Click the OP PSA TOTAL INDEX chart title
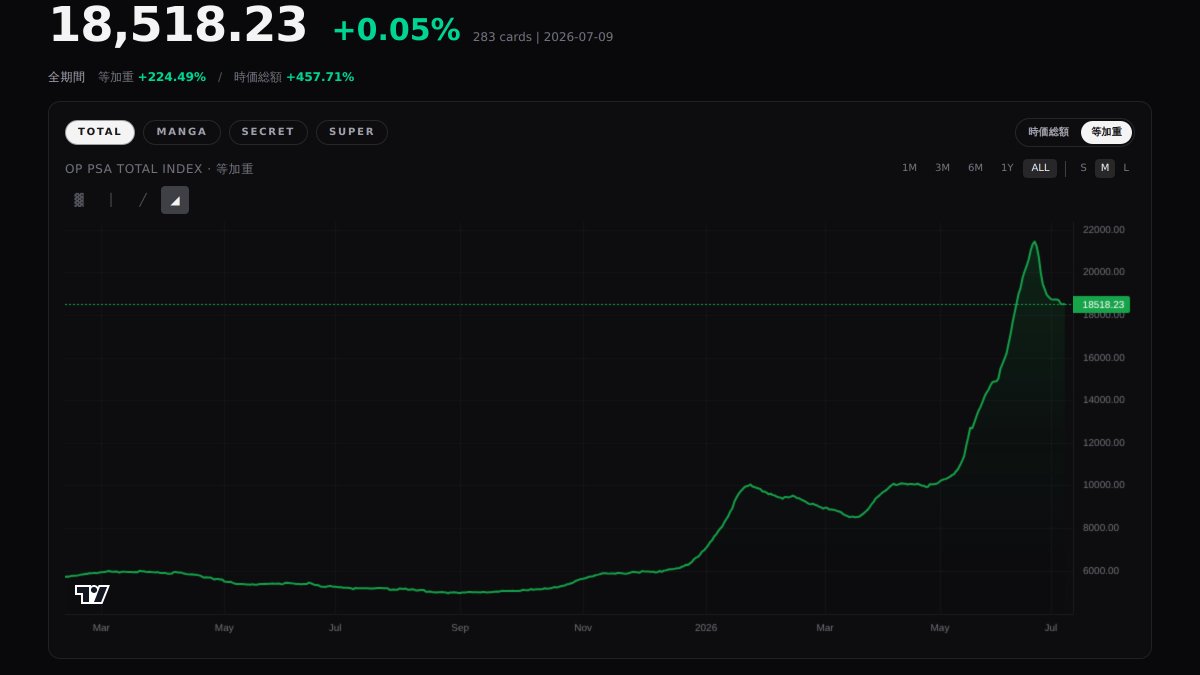 (x=159, y=169)
